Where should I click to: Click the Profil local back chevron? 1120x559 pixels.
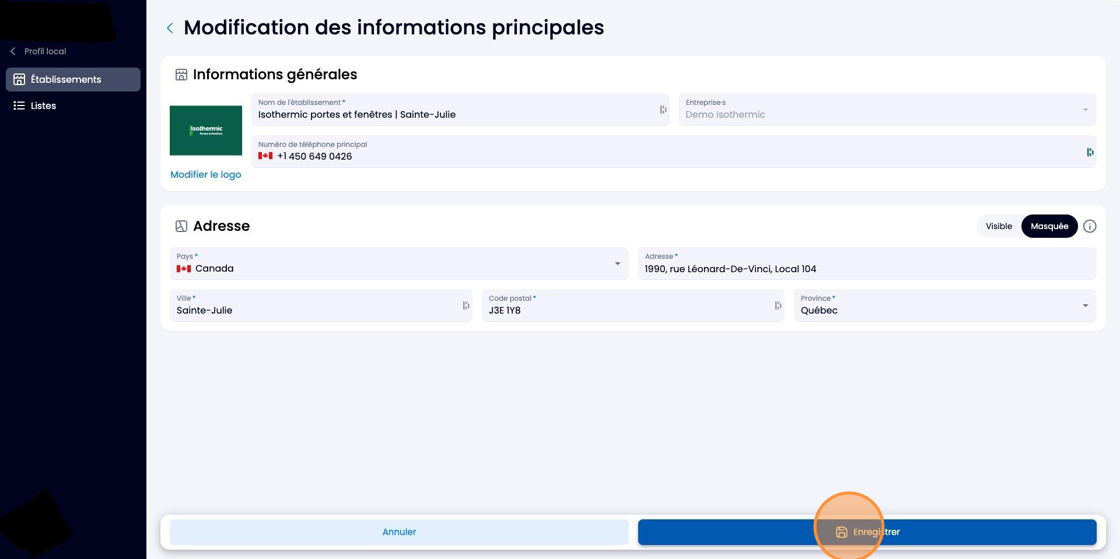coord(12,51)
